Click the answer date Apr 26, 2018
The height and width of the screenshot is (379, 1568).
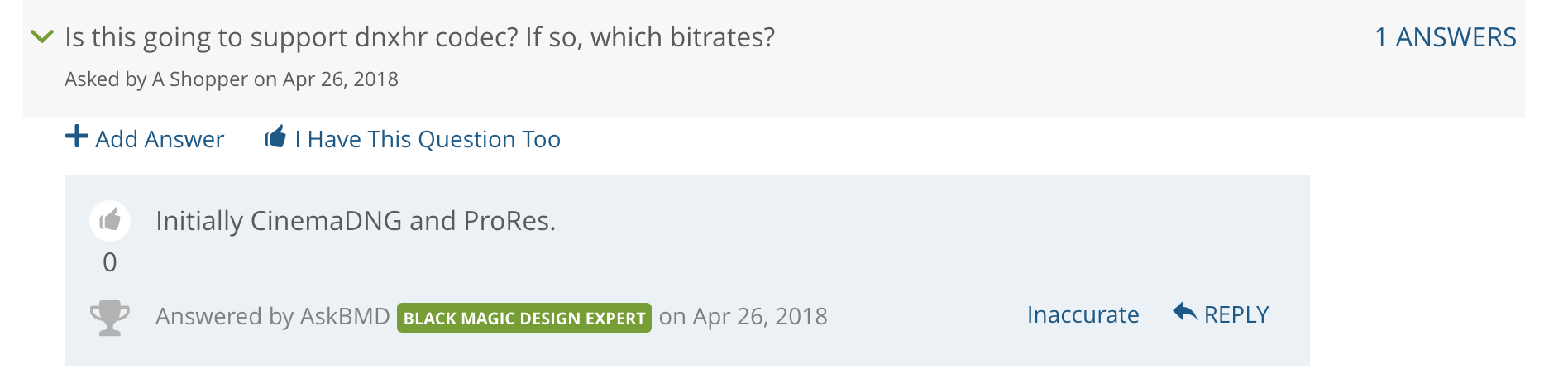pos(760,316)
